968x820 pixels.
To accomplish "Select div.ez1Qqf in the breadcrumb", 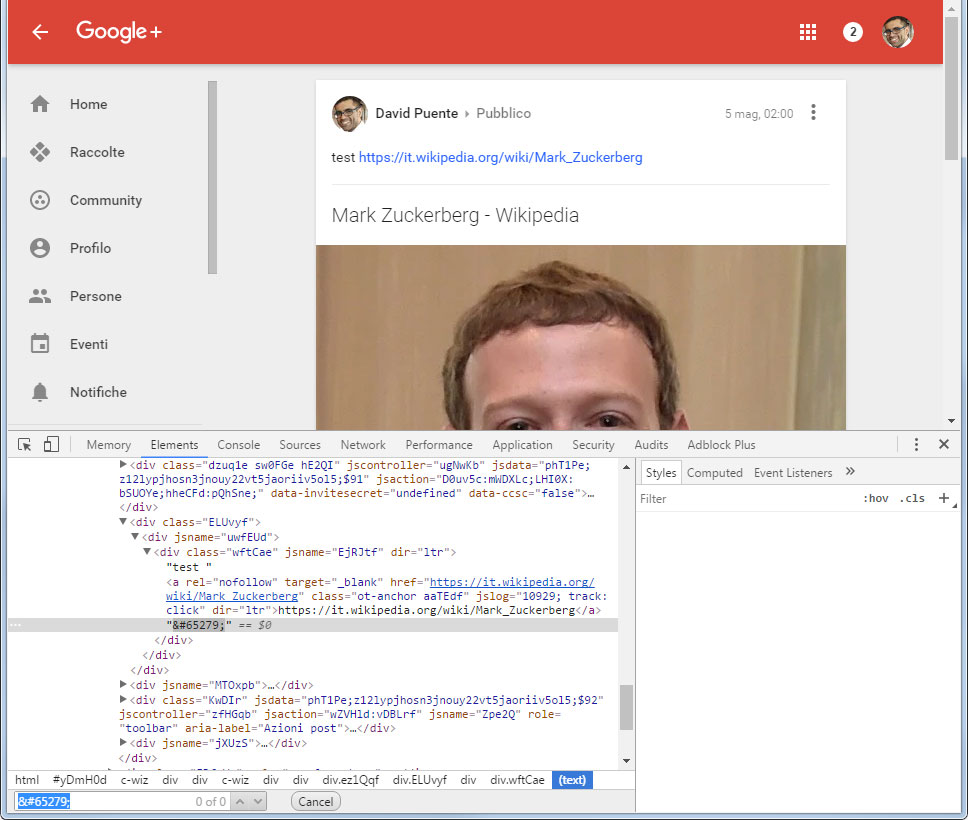I will (x=350, y=780).
